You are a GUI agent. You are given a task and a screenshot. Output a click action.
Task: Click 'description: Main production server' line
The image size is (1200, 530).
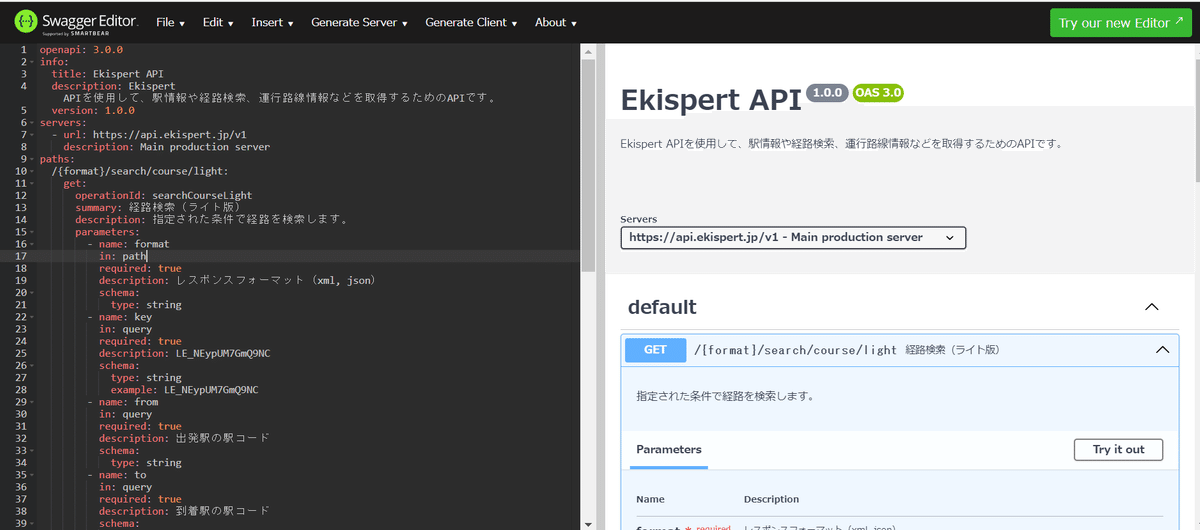(x=166, y=147)
